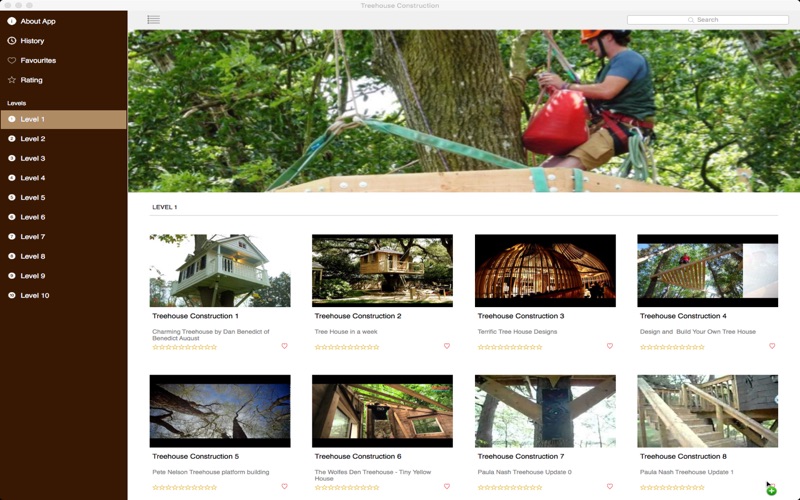
Task: Select Level 9 in sidebar
Action: coord(63,276)
